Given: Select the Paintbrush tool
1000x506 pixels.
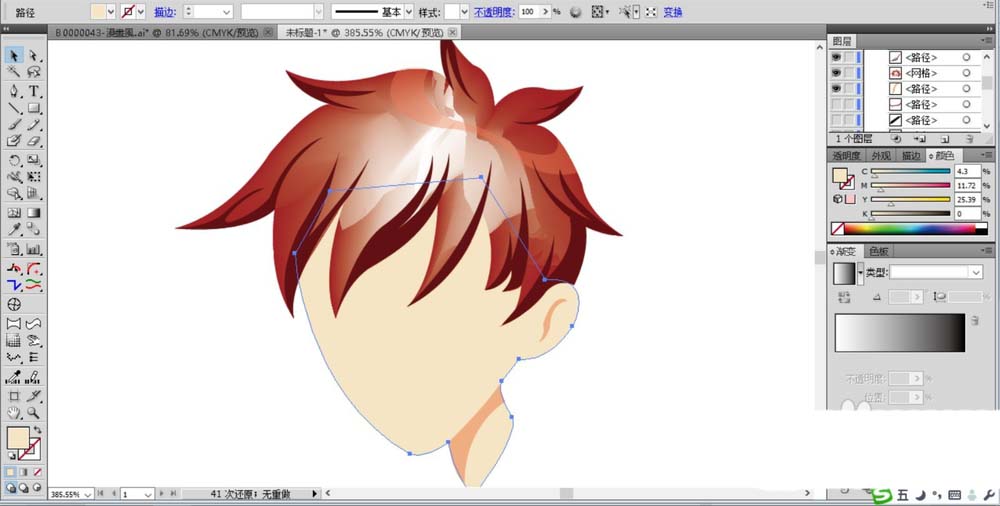Looking at the screenshot, I should [x=14, y=125].
